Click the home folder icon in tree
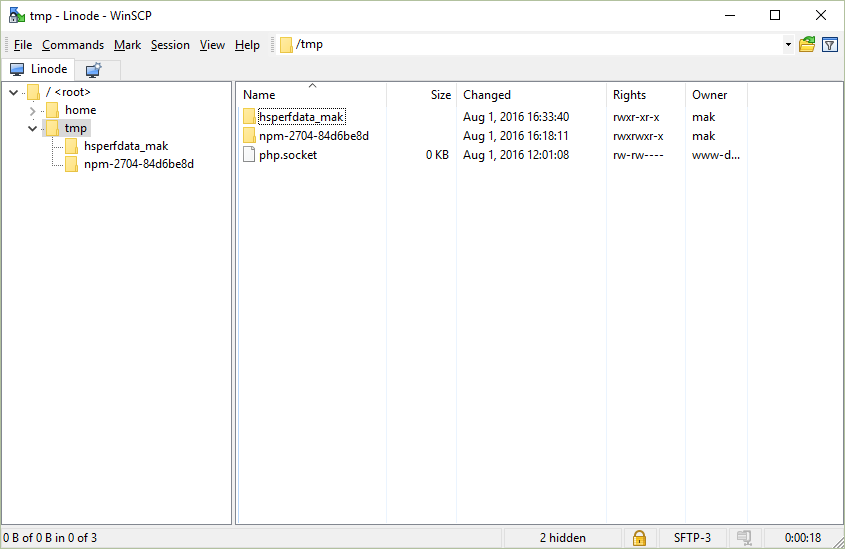 [53, 110]
